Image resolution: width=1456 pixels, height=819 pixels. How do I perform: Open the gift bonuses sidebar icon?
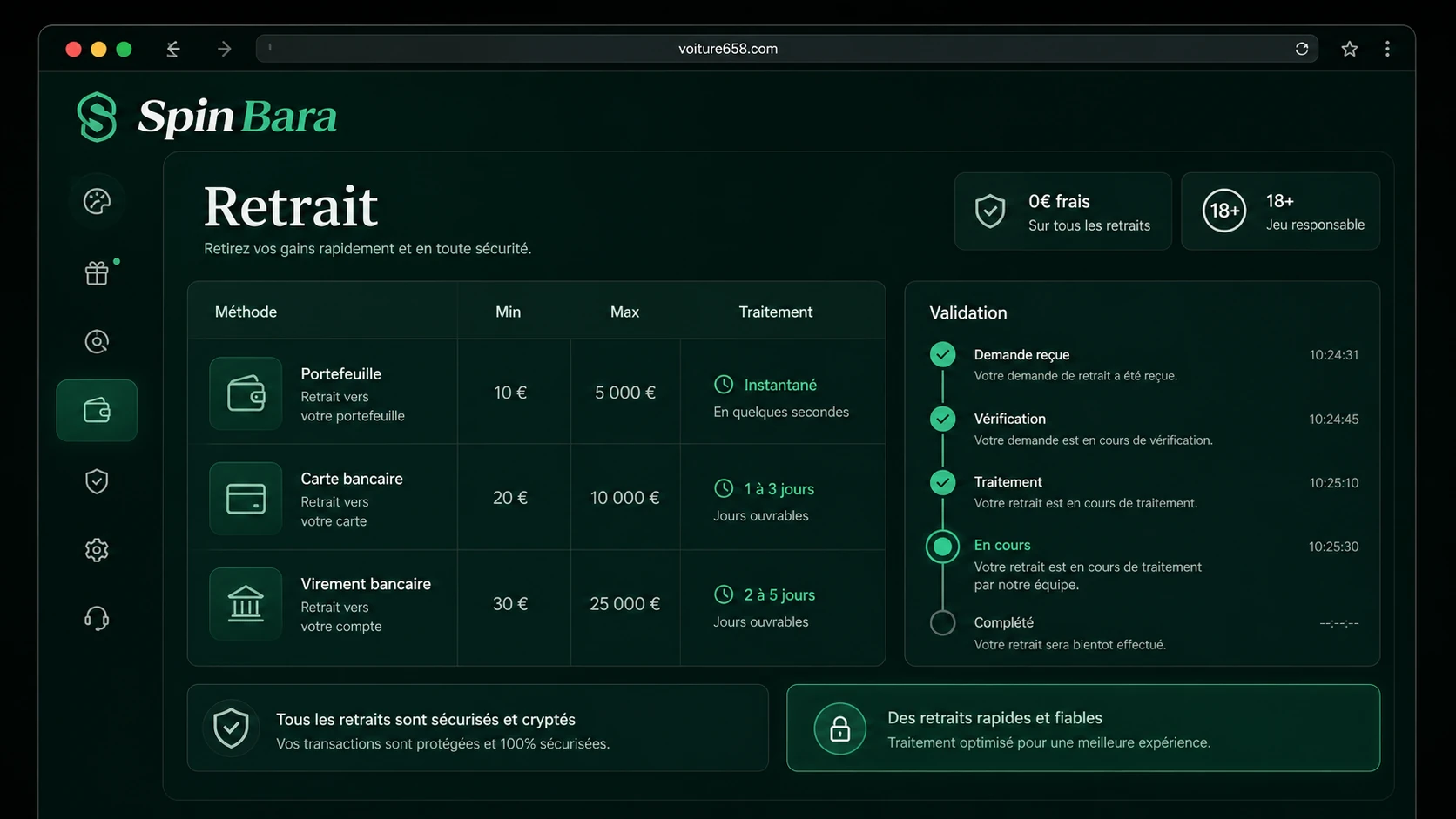pyautogui.click(x=97, y=272)
